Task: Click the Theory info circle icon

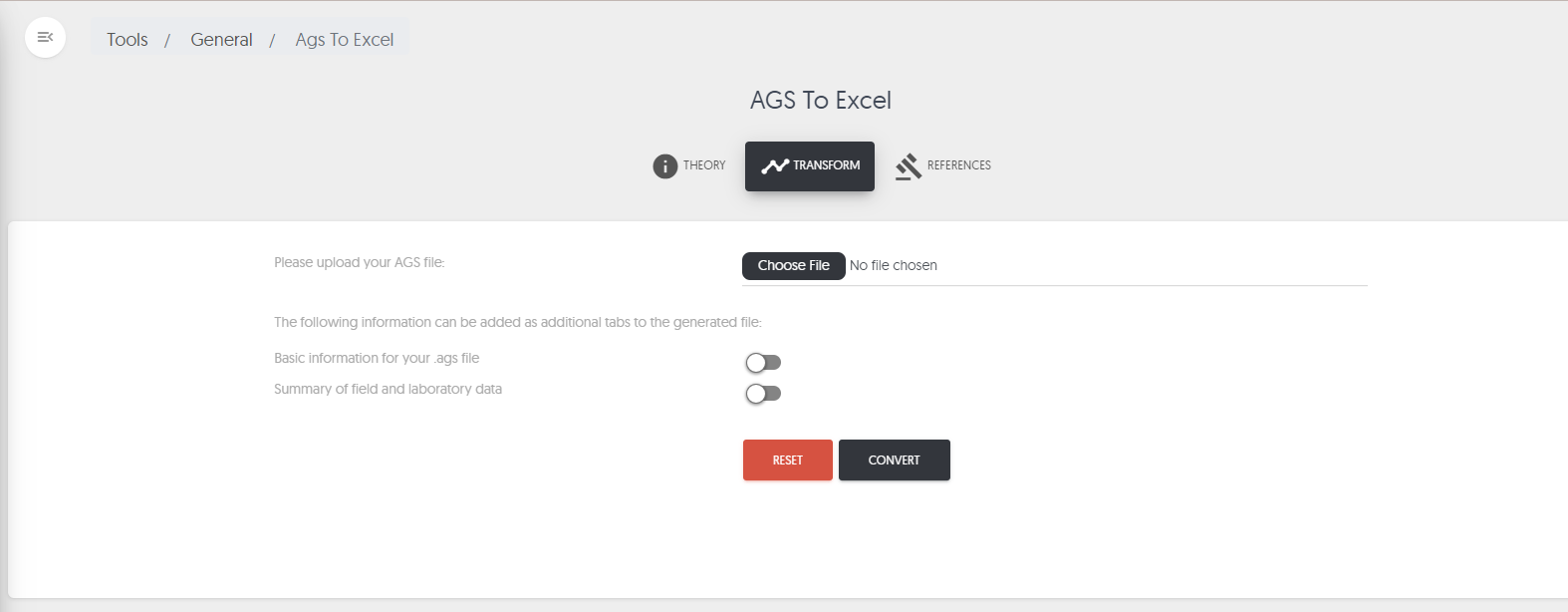Action: point(664,166)
